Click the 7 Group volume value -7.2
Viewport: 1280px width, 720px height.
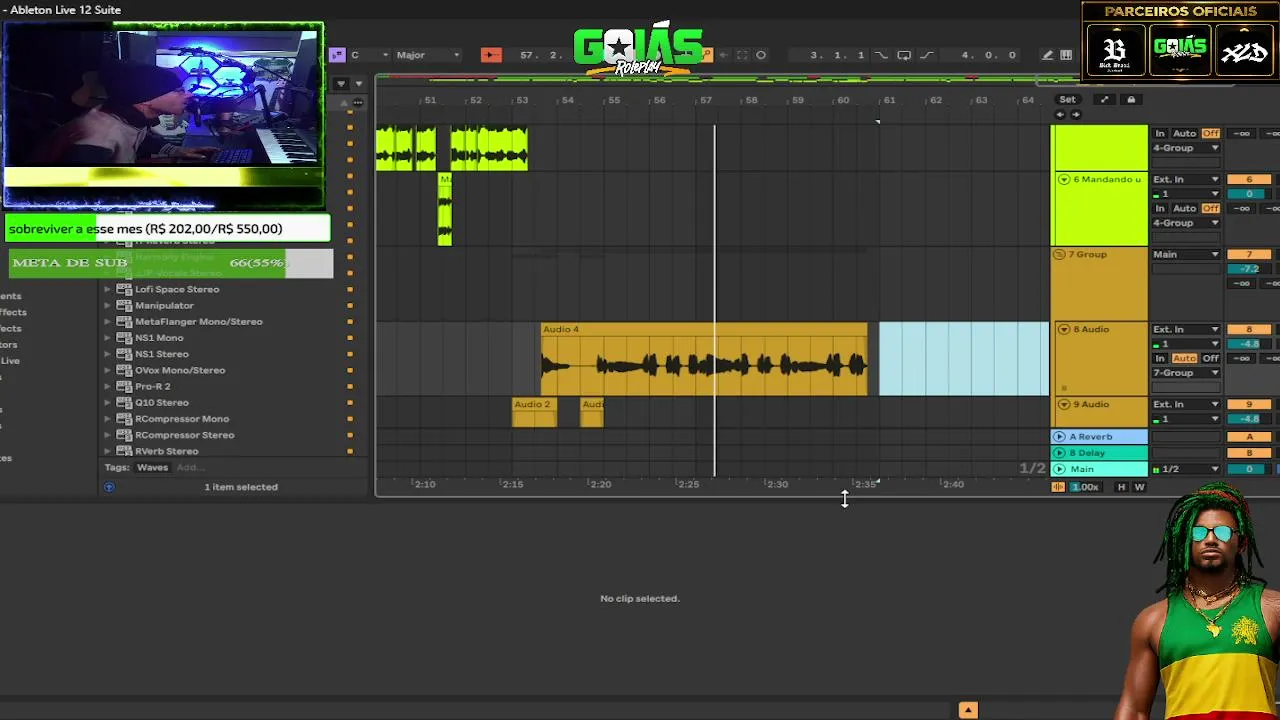pos(1248,269)
